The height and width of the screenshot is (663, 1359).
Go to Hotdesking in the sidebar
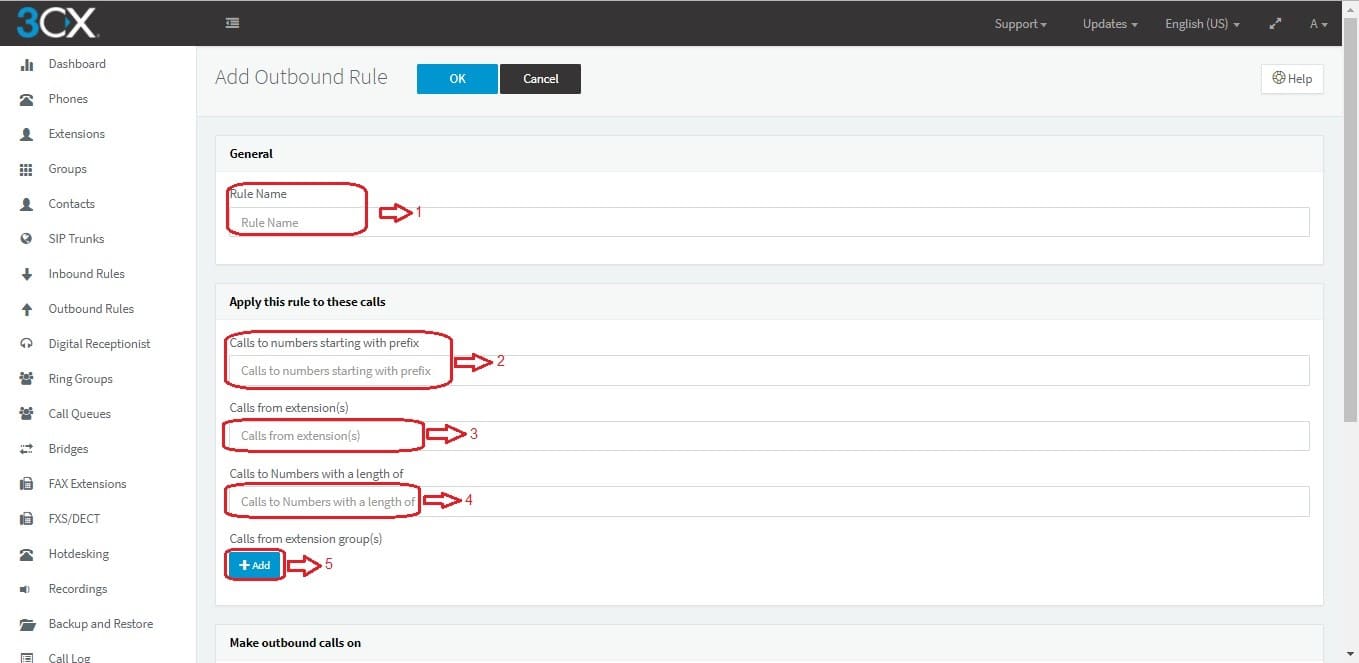[79, 554]
